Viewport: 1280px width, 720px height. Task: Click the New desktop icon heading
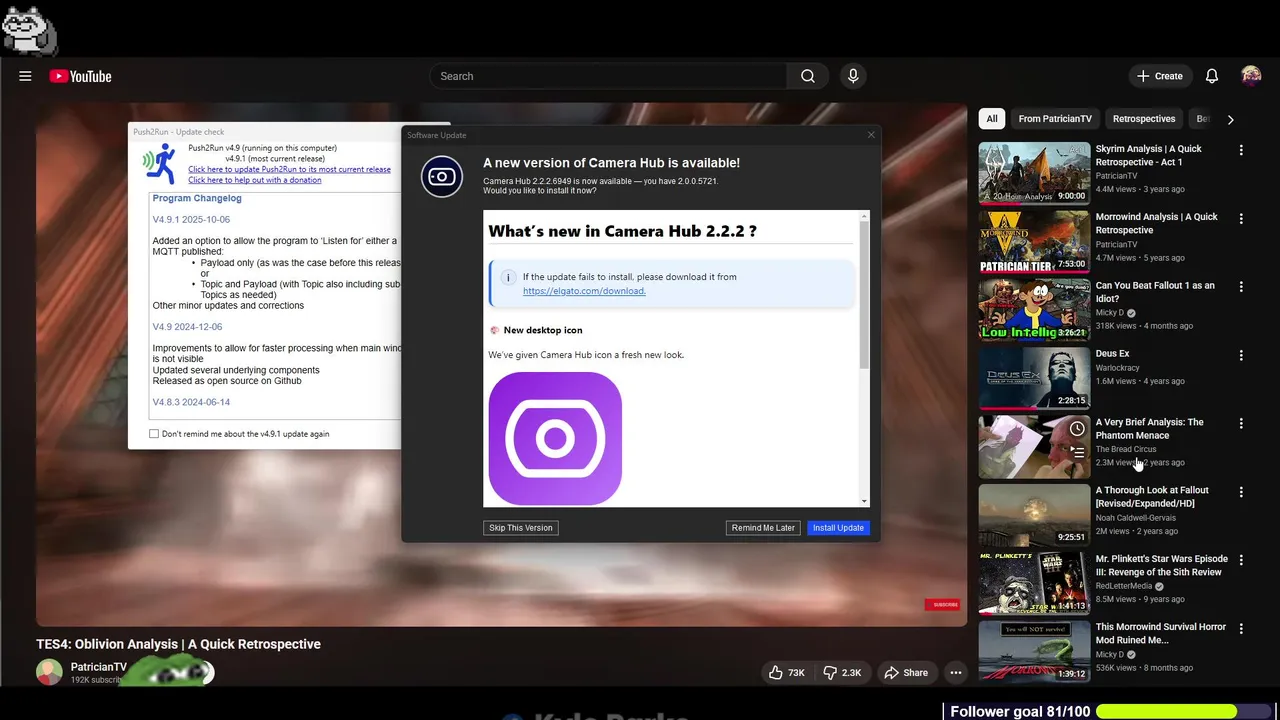[543, 330]
